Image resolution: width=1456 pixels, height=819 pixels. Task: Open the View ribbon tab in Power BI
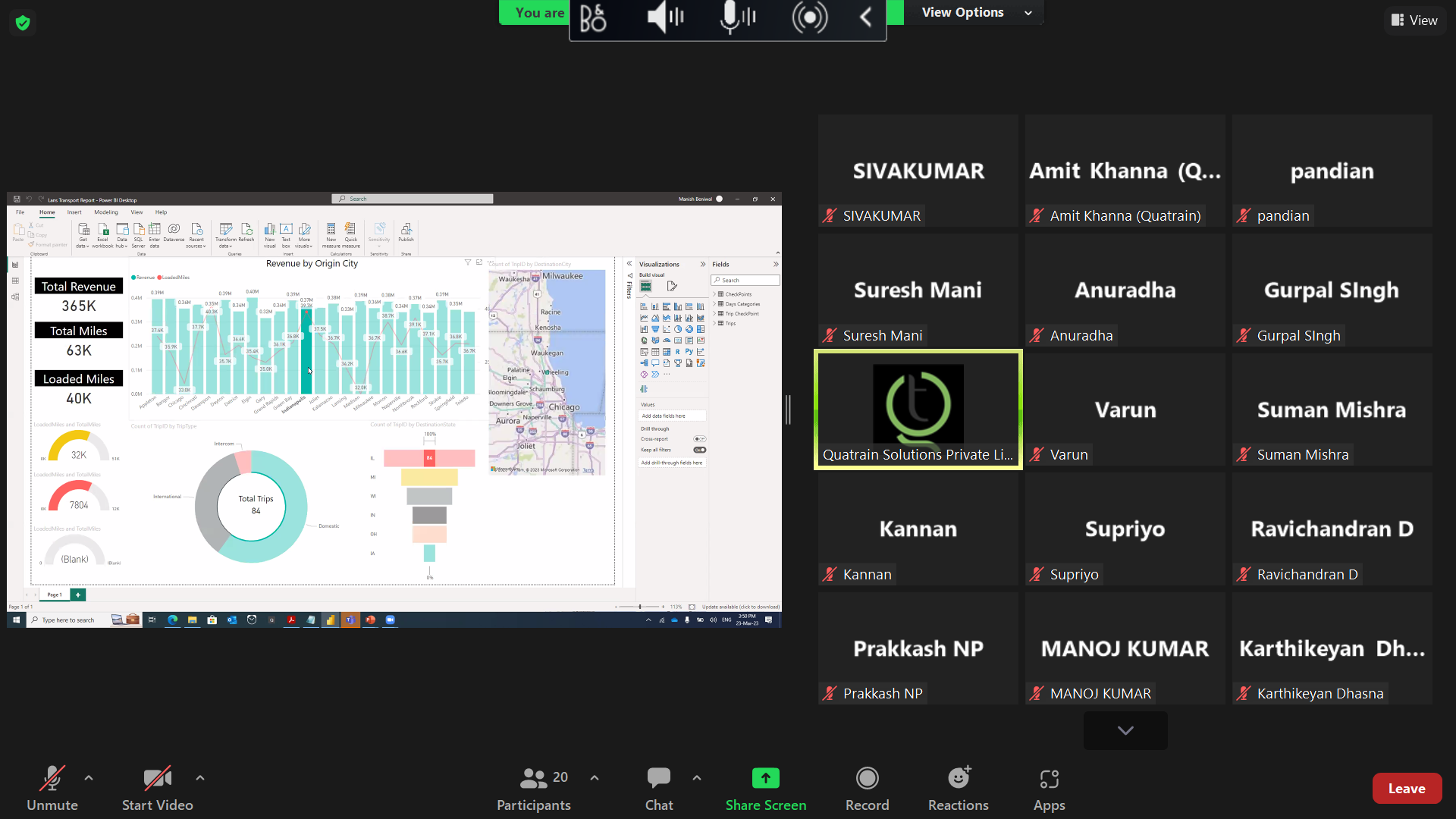[136, 212]
